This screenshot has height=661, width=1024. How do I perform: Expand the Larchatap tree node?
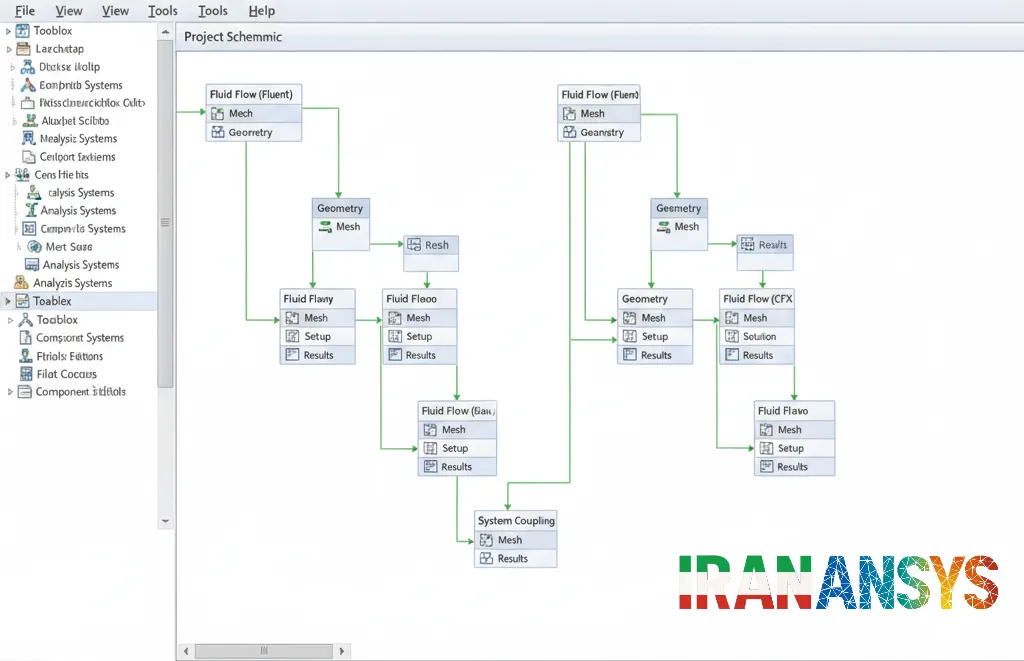[8, 49]
